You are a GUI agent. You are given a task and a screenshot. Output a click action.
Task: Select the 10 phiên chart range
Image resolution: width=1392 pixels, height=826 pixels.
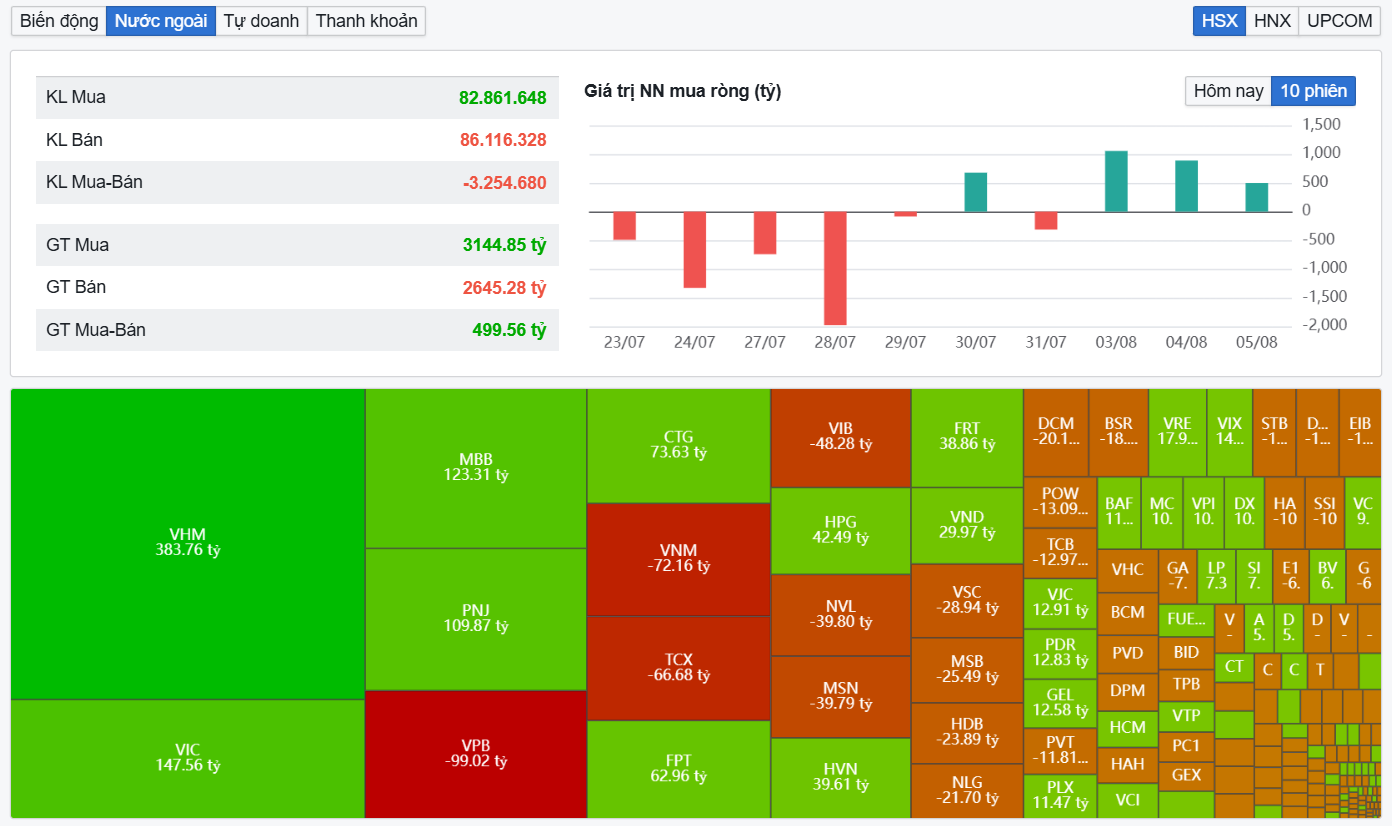(x=1314, y=91)
